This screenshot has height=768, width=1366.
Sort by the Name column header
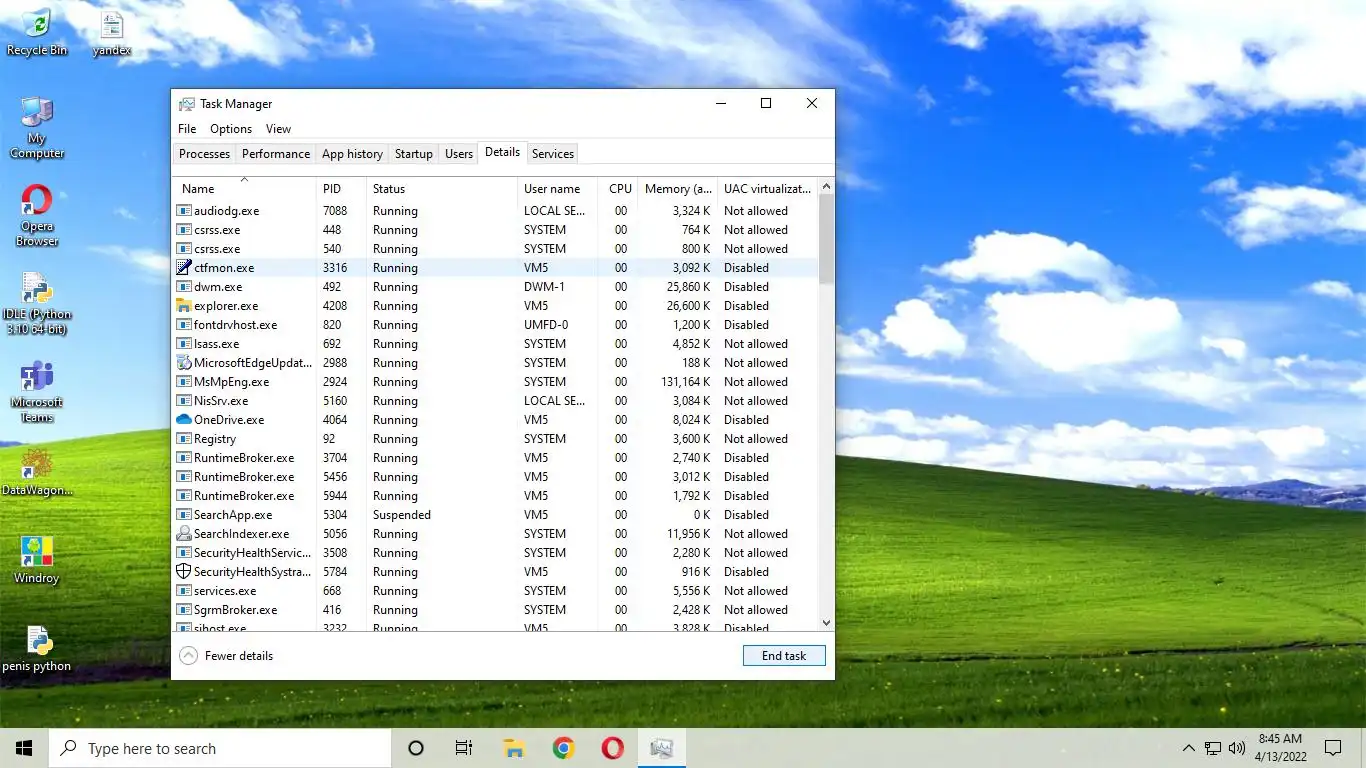[244, 188]
